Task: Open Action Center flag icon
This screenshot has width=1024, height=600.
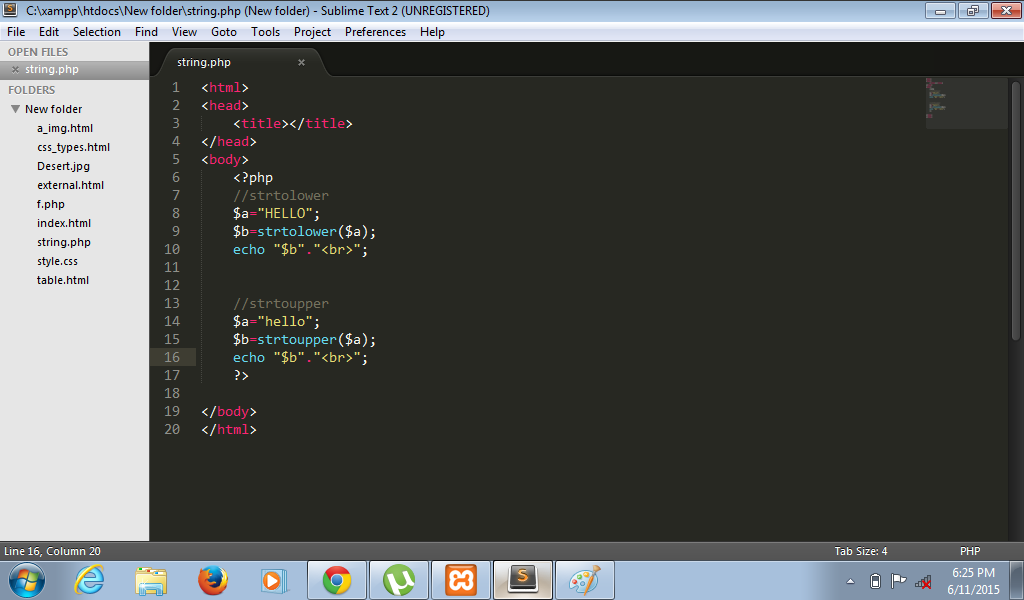Action: tap(899, 580)
